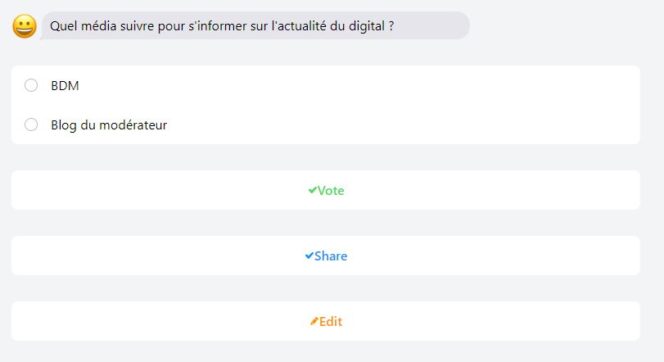Choose the BDM option label text
Image resolution: width=664 pixels, height=362 pixels.
(65, 86)
